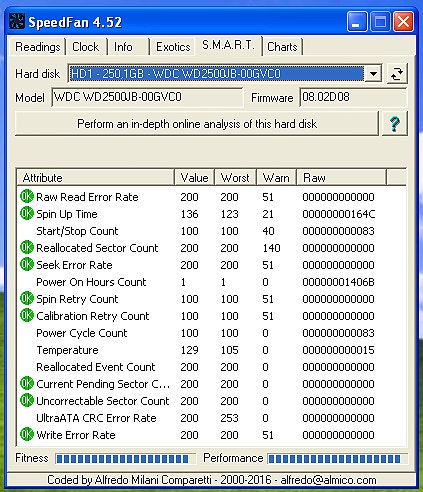Select the HD1 WDC hard disk combo box
The width and height of the screenshot is (423, 492).
pyautogui.click(x=225, y=74)
